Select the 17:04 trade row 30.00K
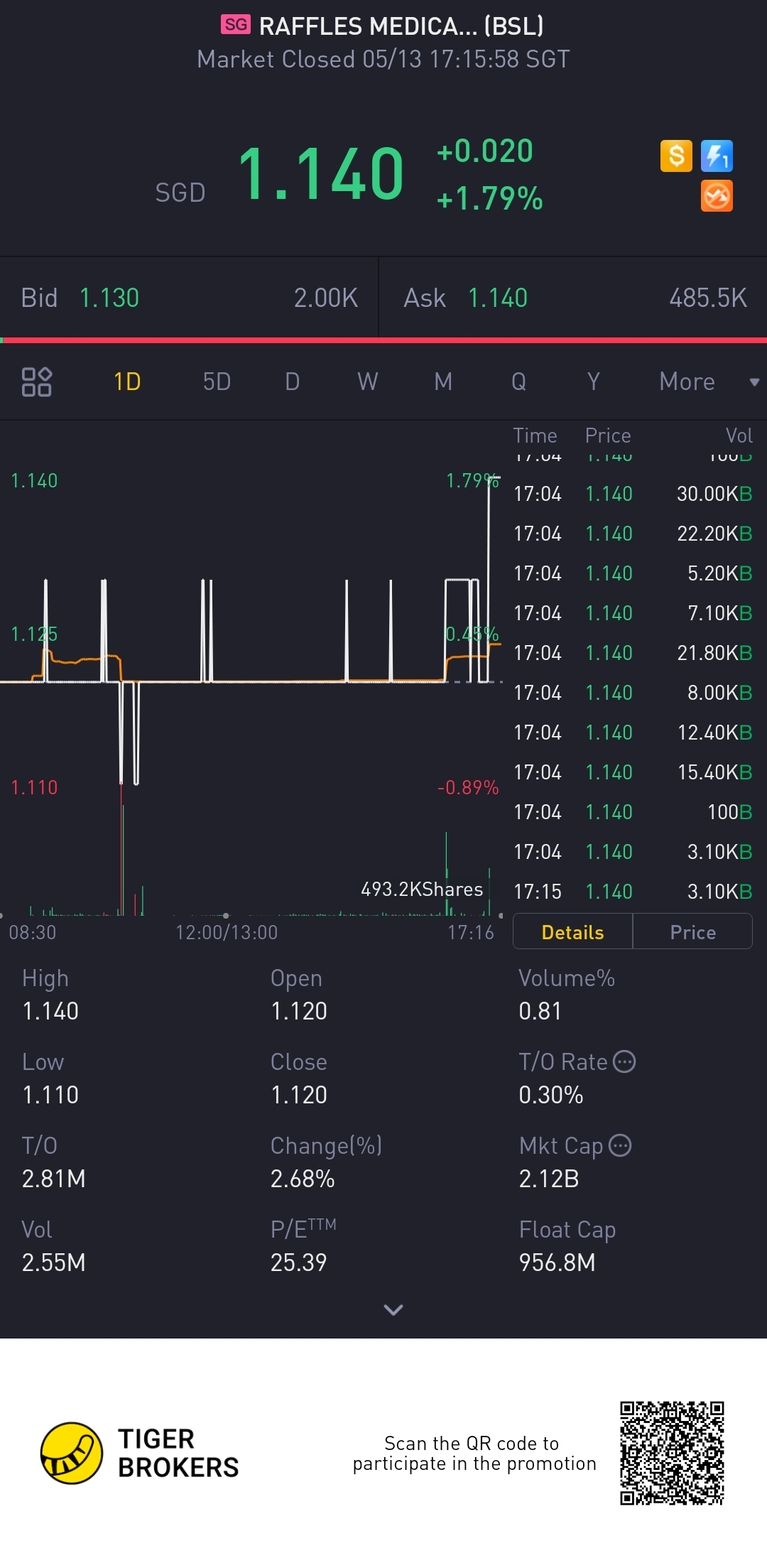The image size is (767, 1568). click(x=633, y=494)
